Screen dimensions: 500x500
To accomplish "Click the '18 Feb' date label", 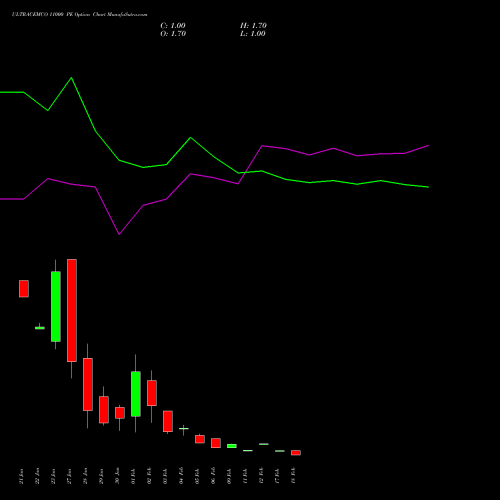I will (x=294, y=476).
